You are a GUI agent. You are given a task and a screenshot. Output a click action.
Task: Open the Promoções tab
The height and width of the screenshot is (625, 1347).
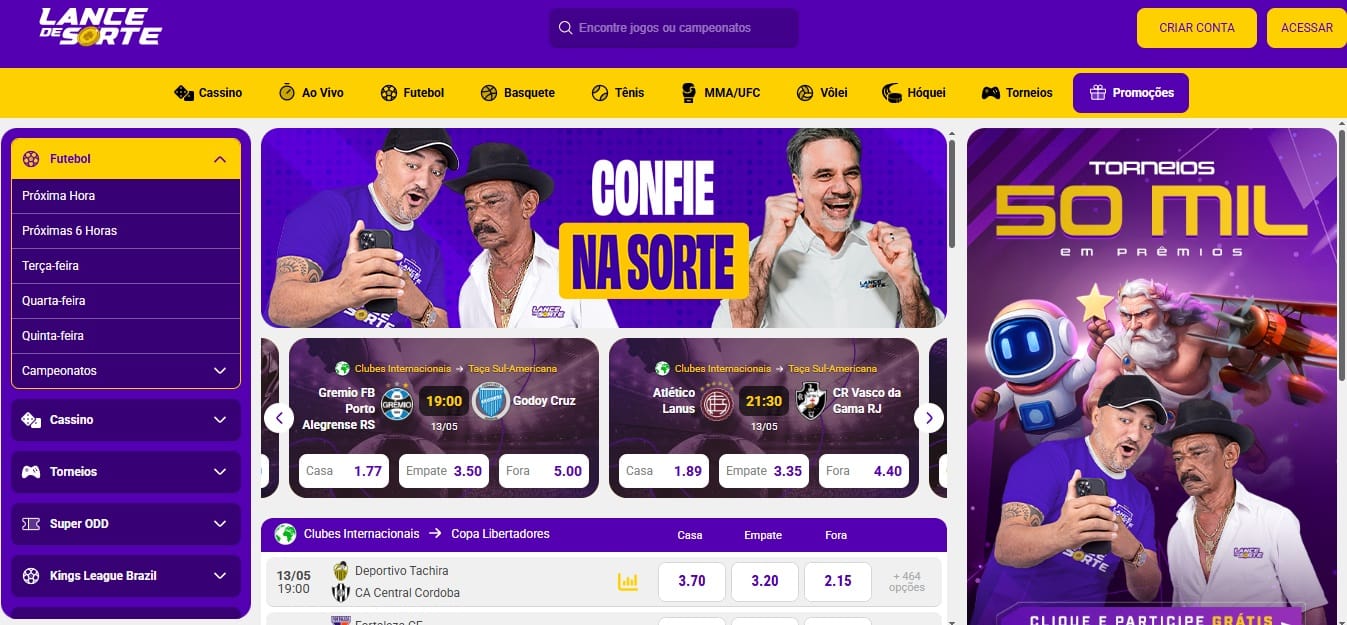[x=1131, y=93]
